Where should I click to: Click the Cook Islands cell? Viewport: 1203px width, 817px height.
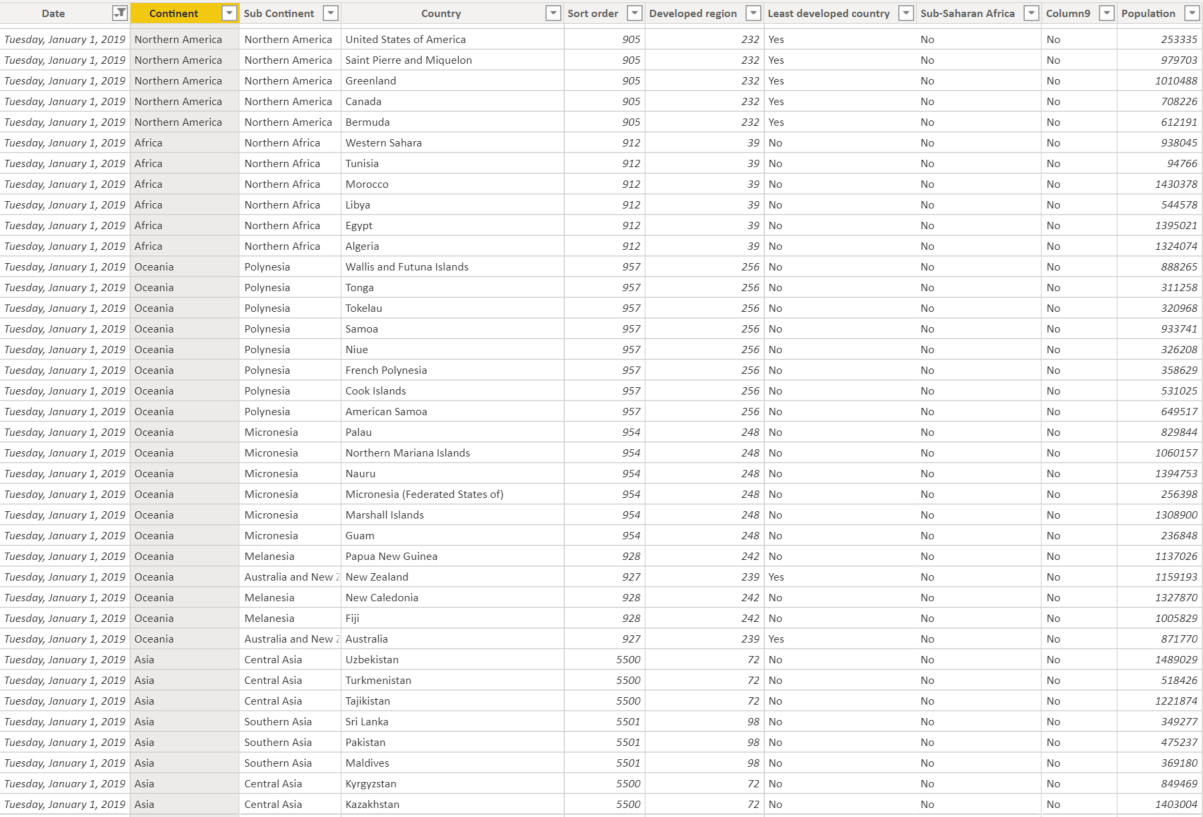point(452,391)
